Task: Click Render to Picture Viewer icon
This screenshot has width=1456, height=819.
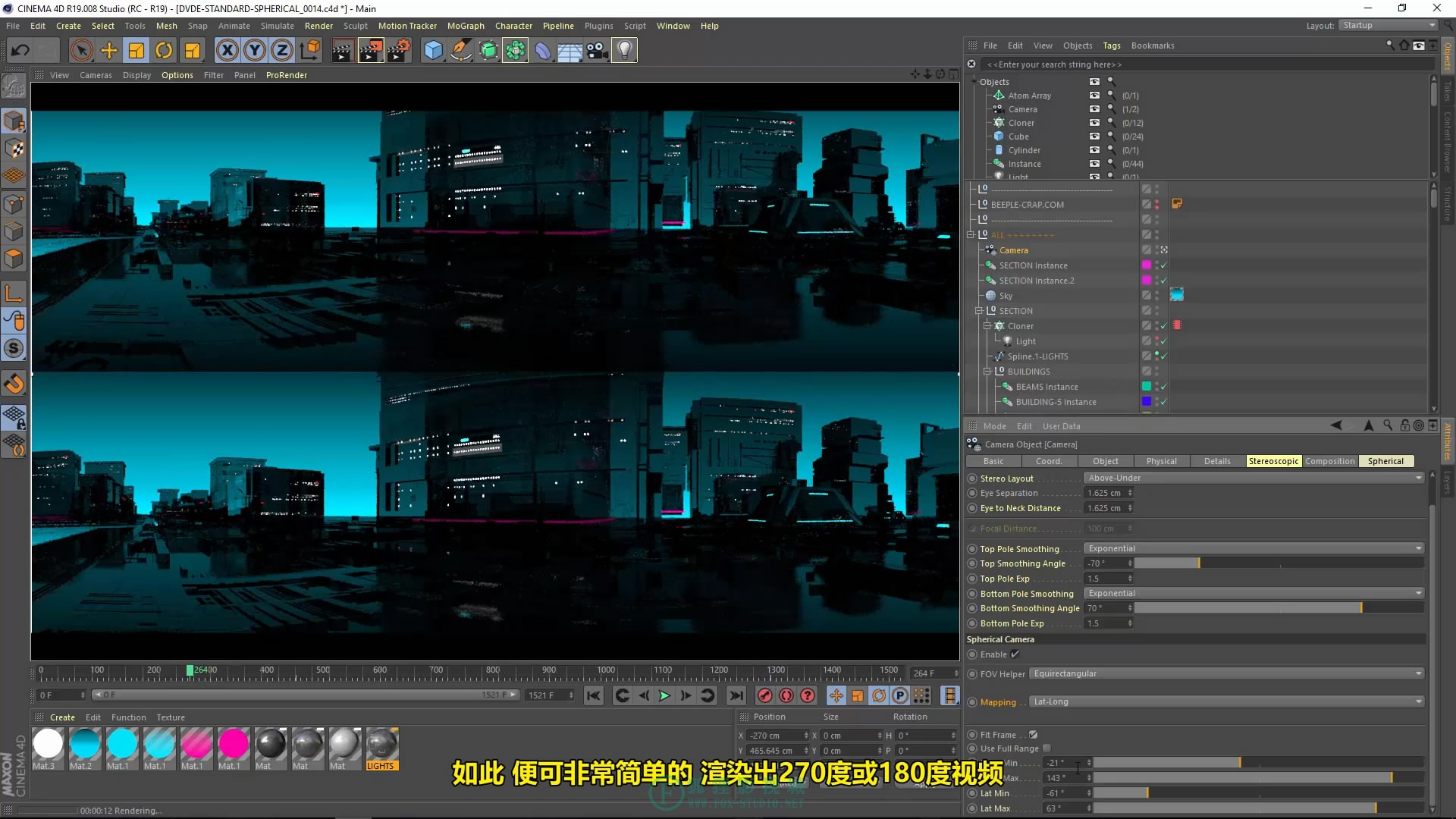Action: pos(371,51)
